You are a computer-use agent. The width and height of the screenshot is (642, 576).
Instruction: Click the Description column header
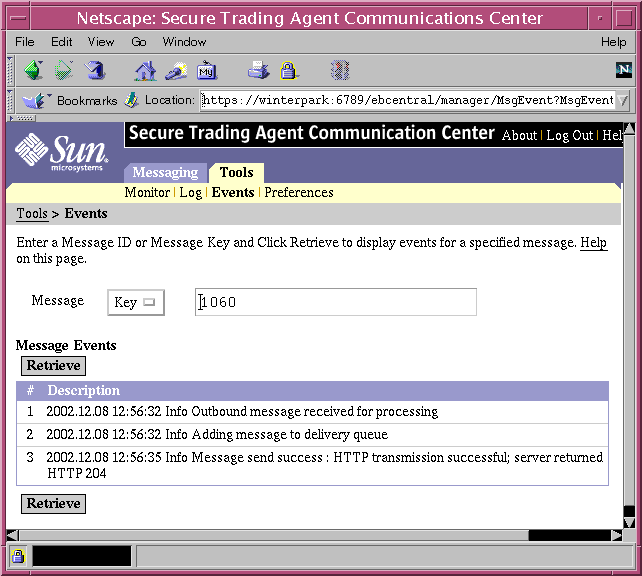(x=84, y=391)
